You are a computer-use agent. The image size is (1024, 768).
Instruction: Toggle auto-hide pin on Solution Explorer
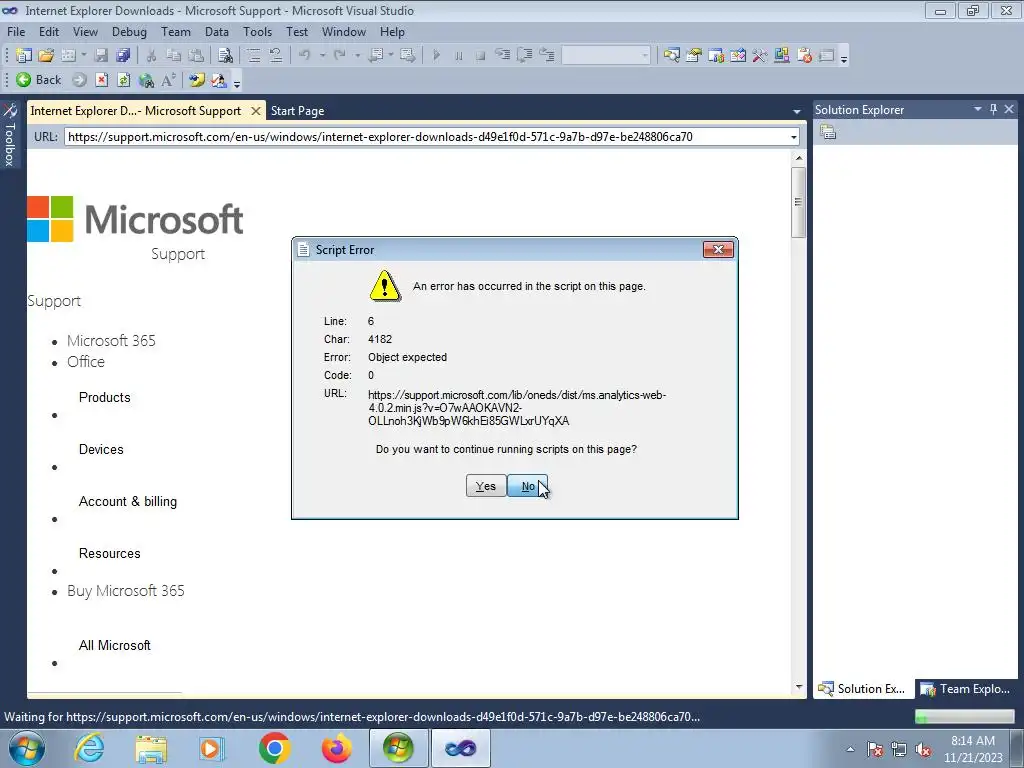click(x=993, y=109)
